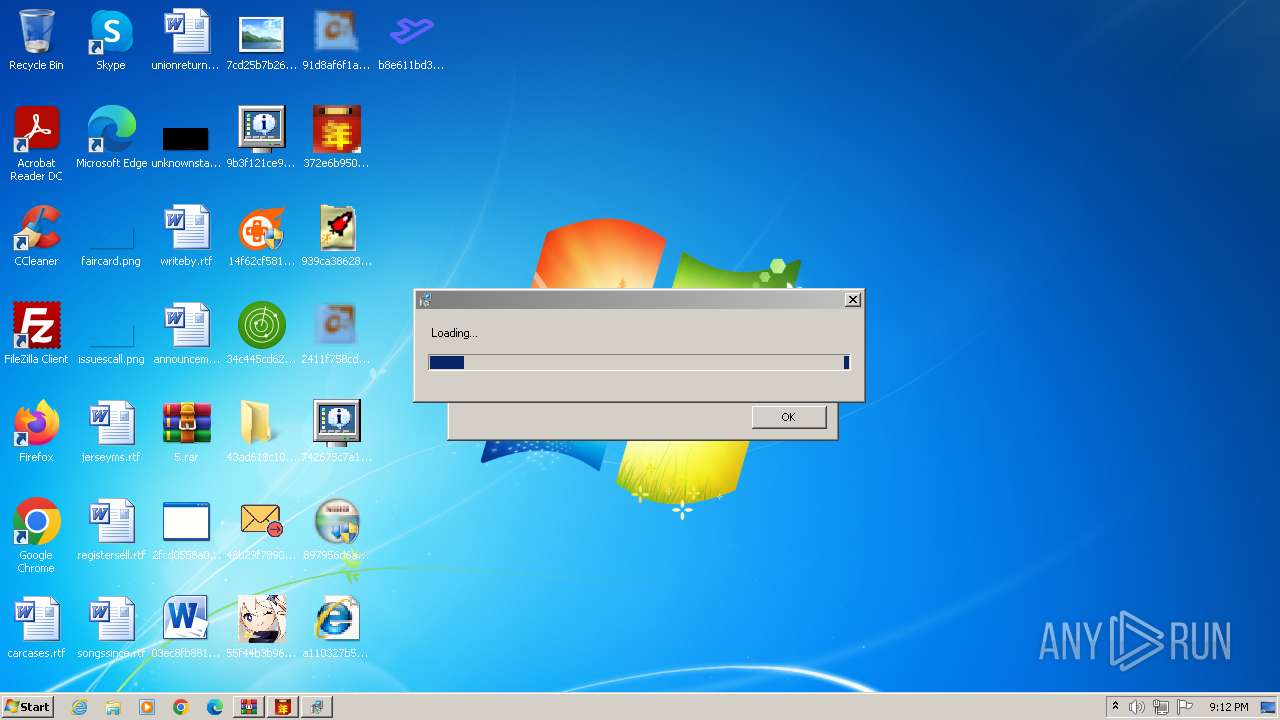Select the 2fcd0558a0 window icon file
This screenshot has height=720, width=1280.
pos(186,531)
